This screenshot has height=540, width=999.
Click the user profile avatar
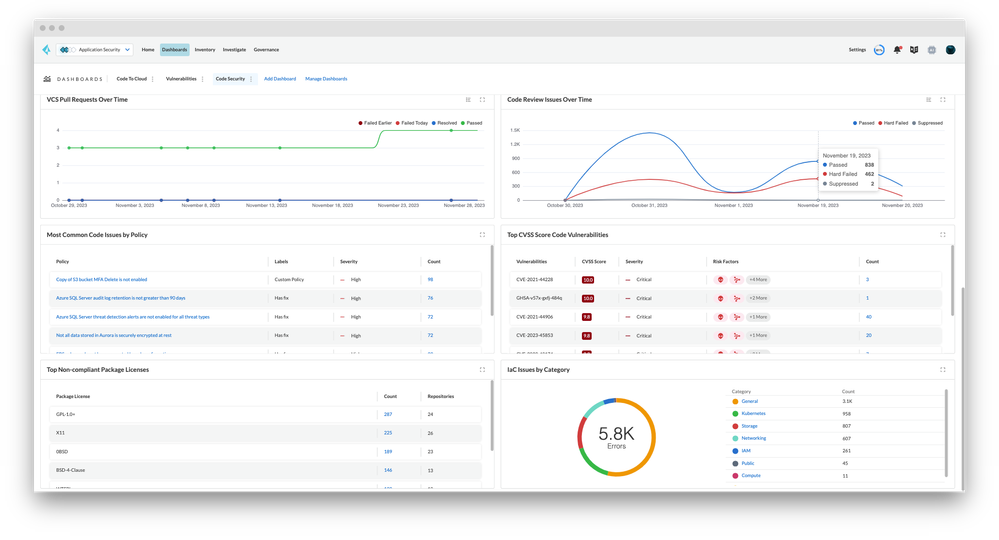coord(950,49)
